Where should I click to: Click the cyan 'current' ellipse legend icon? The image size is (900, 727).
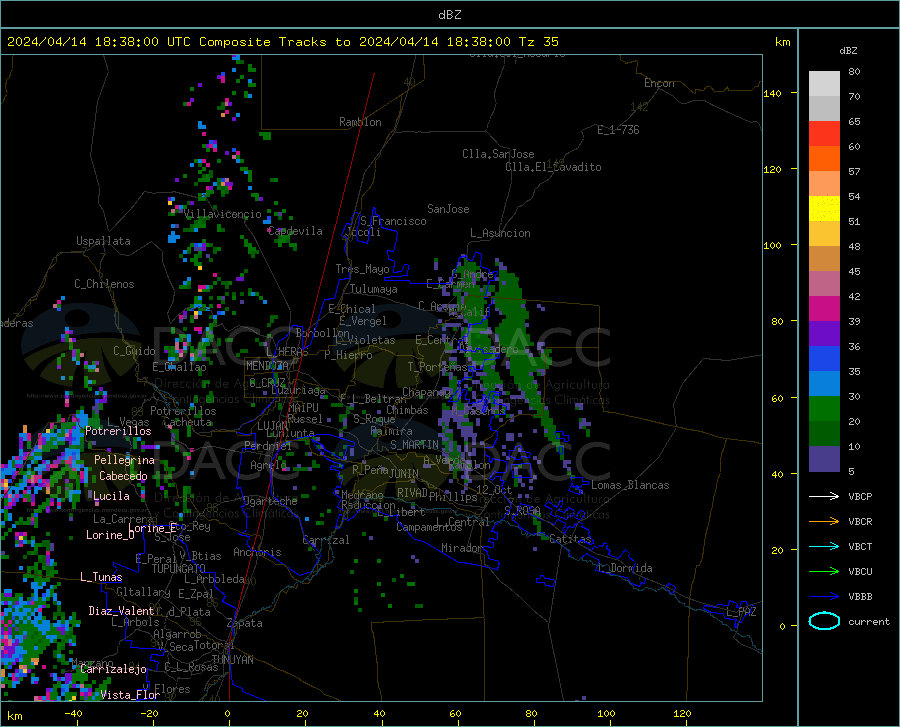tap(824, 621)
